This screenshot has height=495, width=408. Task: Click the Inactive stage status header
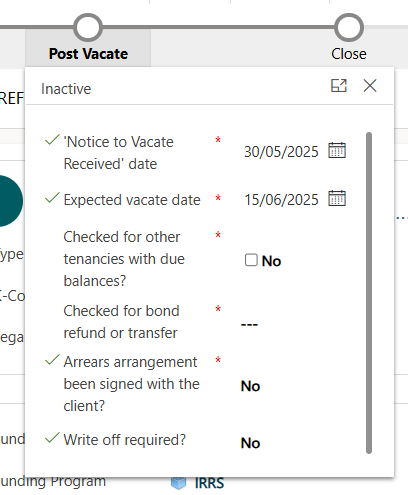(x=66, y=89)
